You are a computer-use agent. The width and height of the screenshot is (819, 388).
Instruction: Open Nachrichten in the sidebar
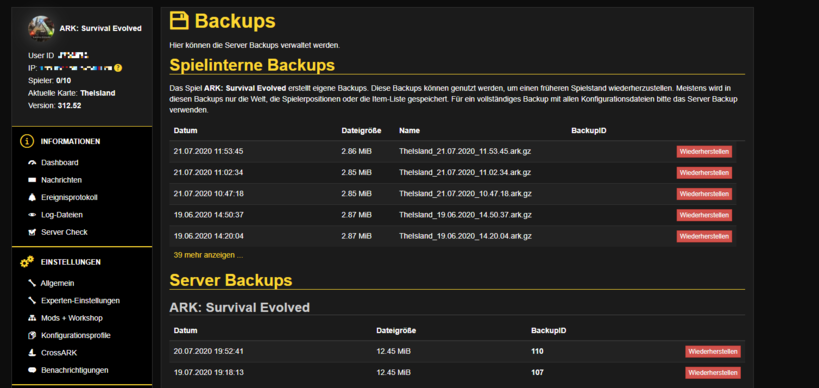coord(62,180)
